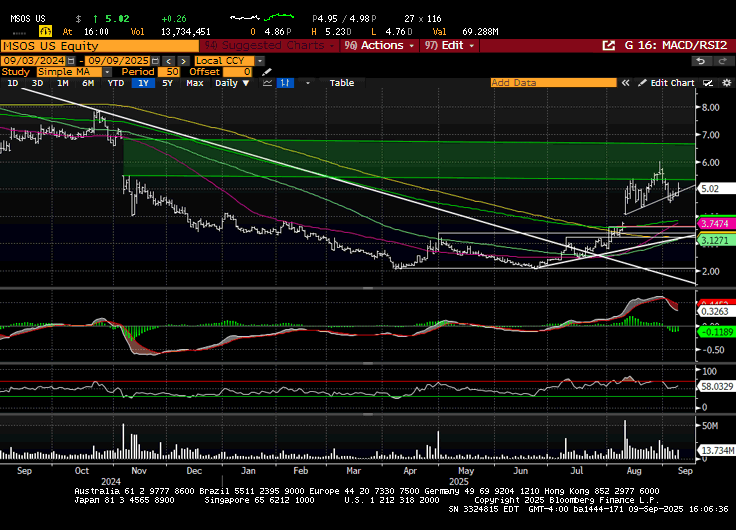Click the Simple MA study field
736x530 pixels.
69,72
